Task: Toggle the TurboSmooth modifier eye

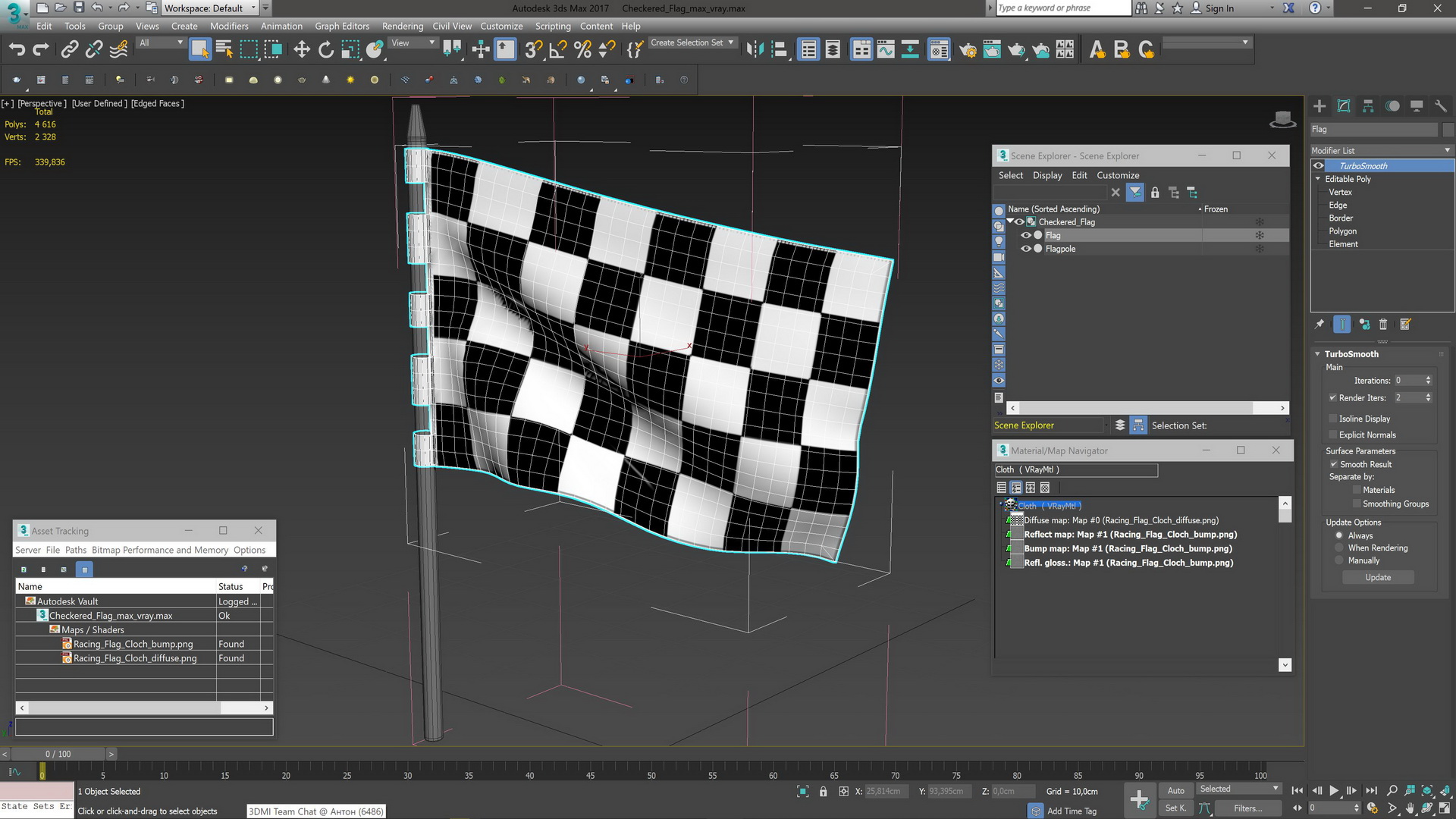Action: 1319,166
